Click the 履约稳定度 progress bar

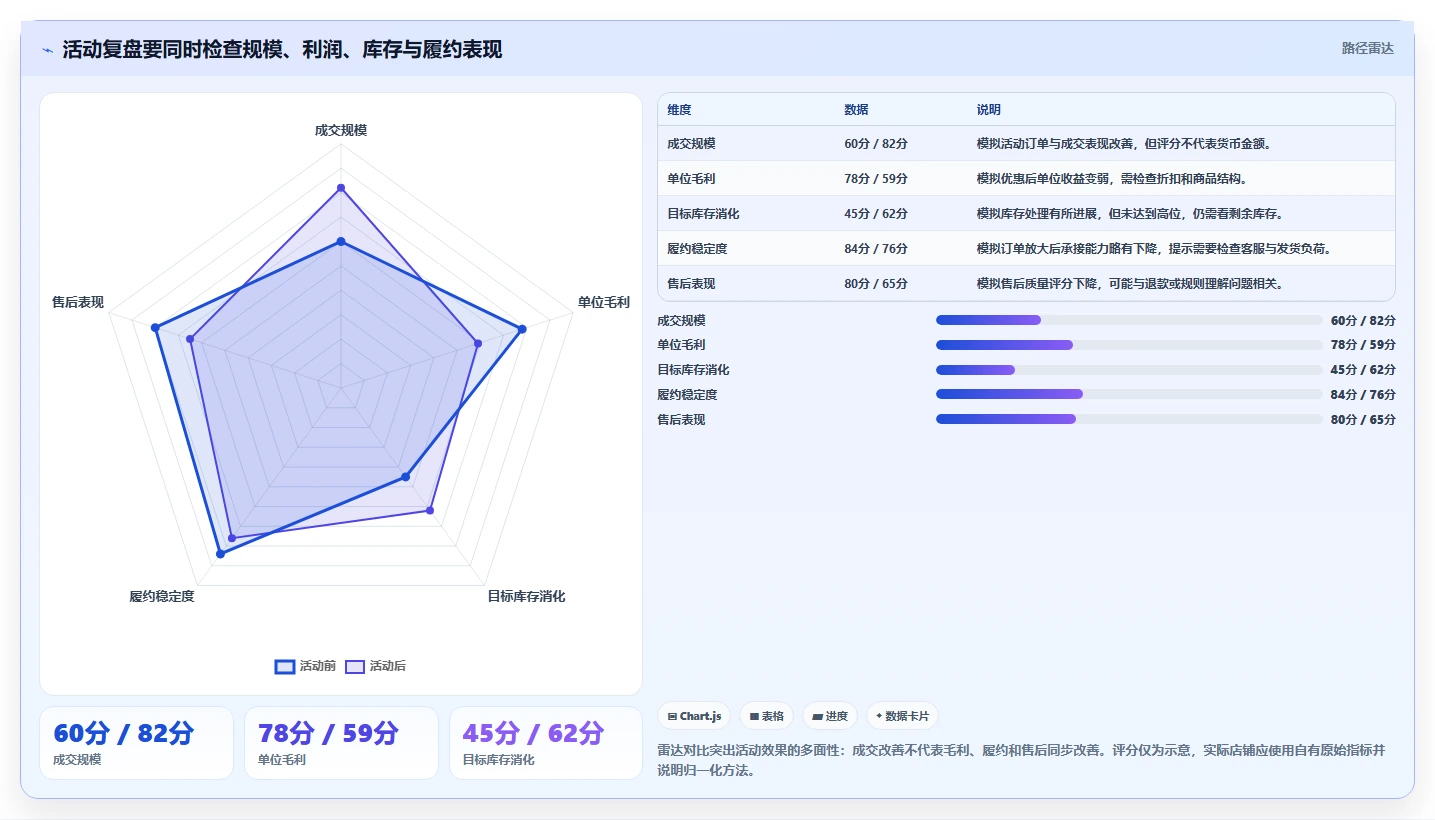click(x=1129, y=395)
